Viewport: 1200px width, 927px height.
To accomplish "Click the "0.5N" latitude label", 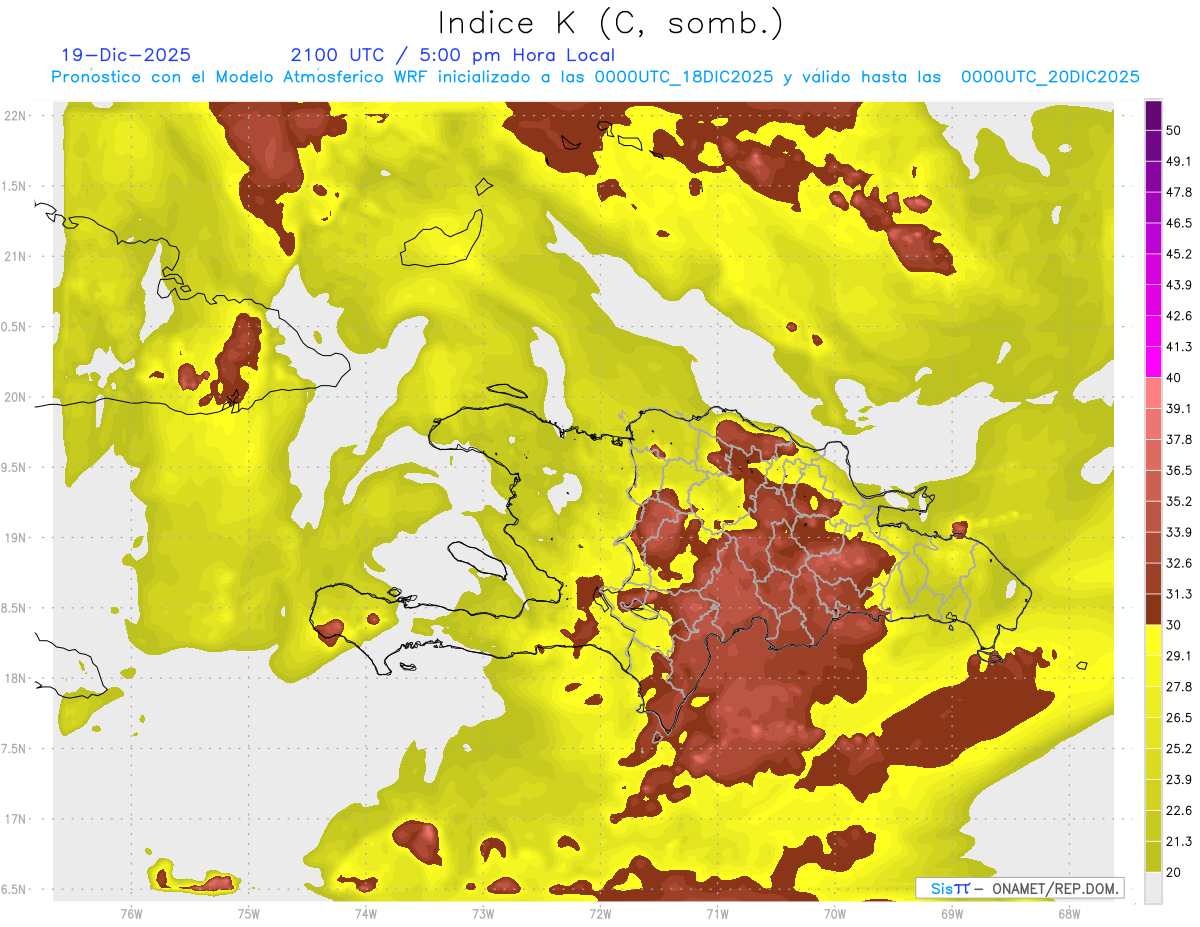I will [x=16, y=327].
